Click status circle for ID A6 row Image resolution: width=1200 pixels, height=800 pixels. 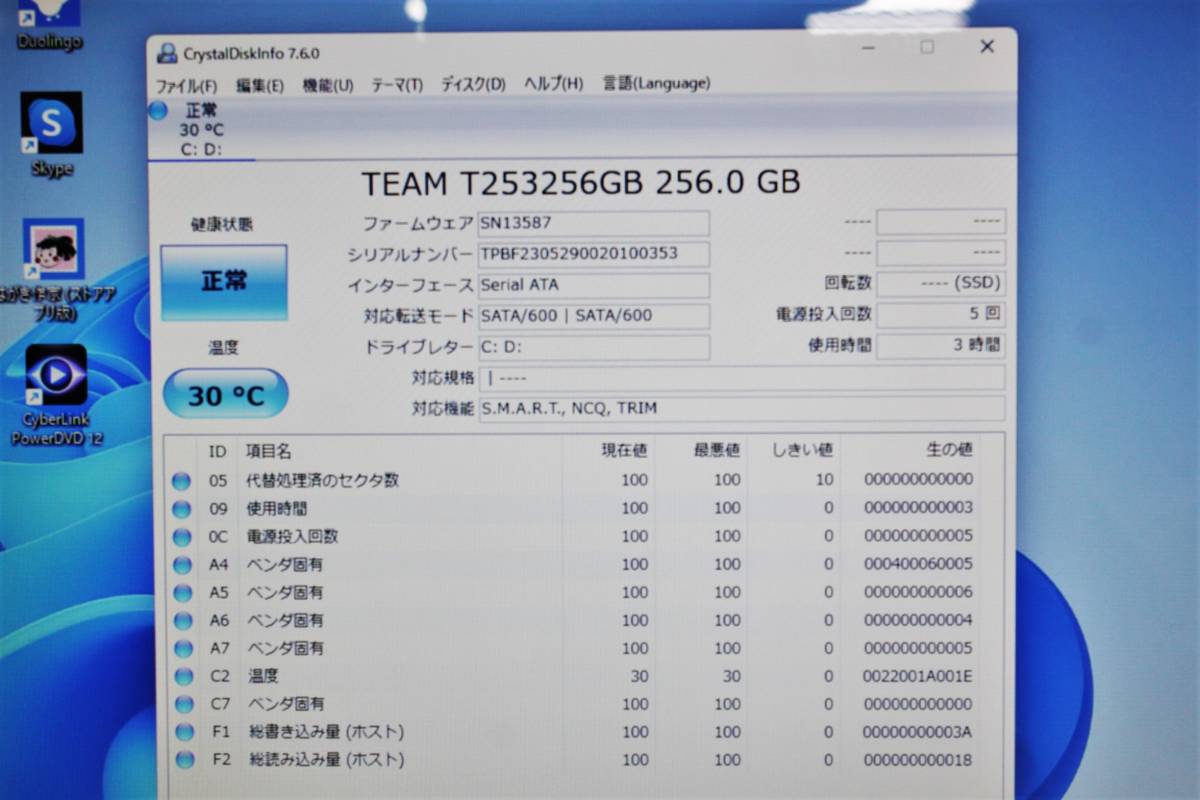click(x=181, y=621)
